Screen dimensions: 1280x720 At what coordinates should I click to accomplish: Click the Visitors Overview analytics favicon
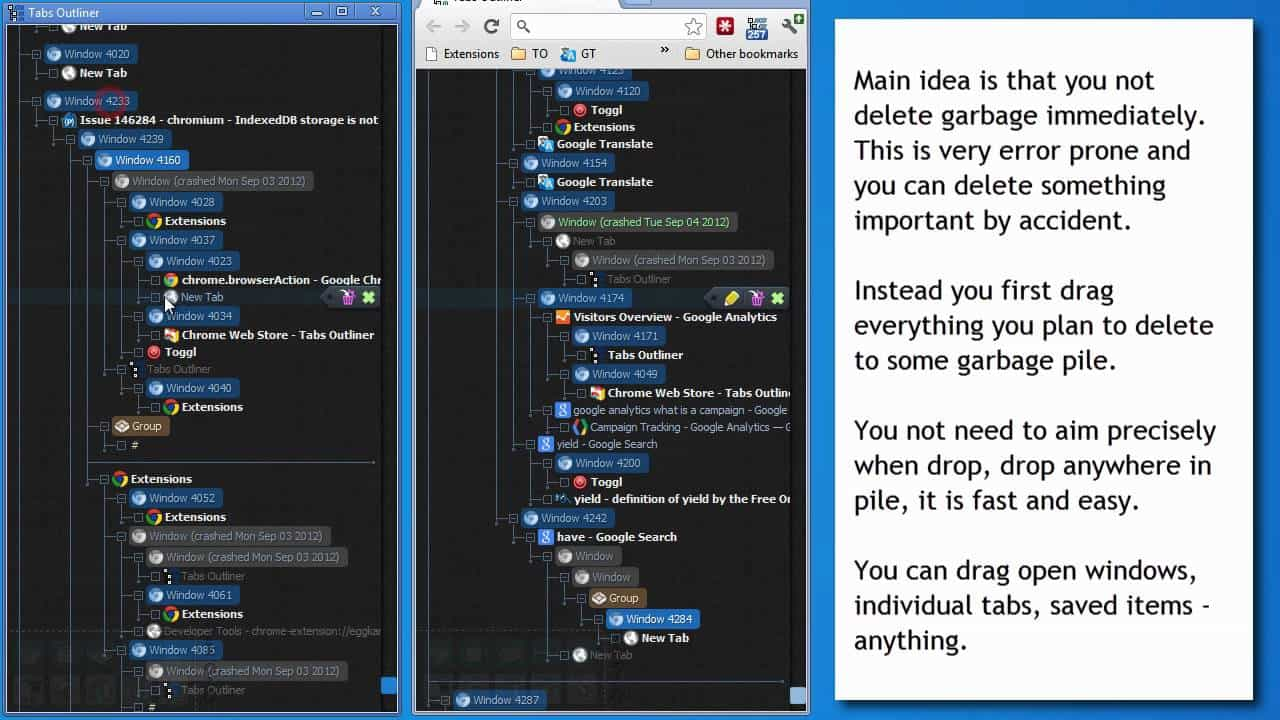pos(563,317)
